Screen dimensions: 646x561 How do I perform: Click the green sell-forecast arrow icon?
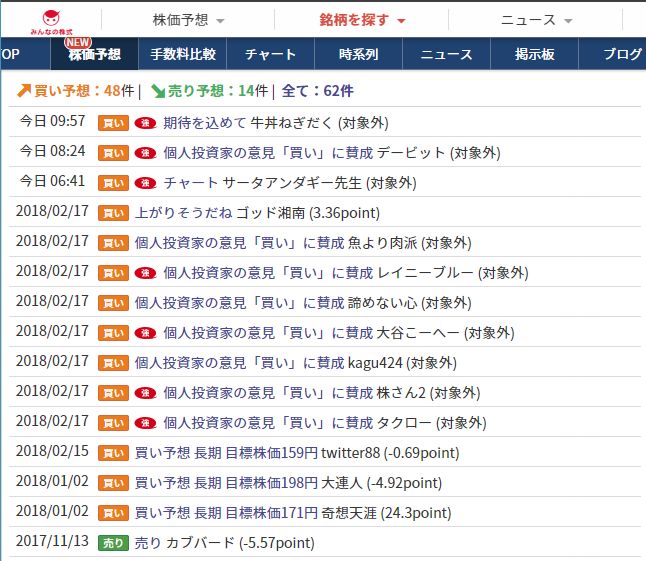click(x=158, y=91)
